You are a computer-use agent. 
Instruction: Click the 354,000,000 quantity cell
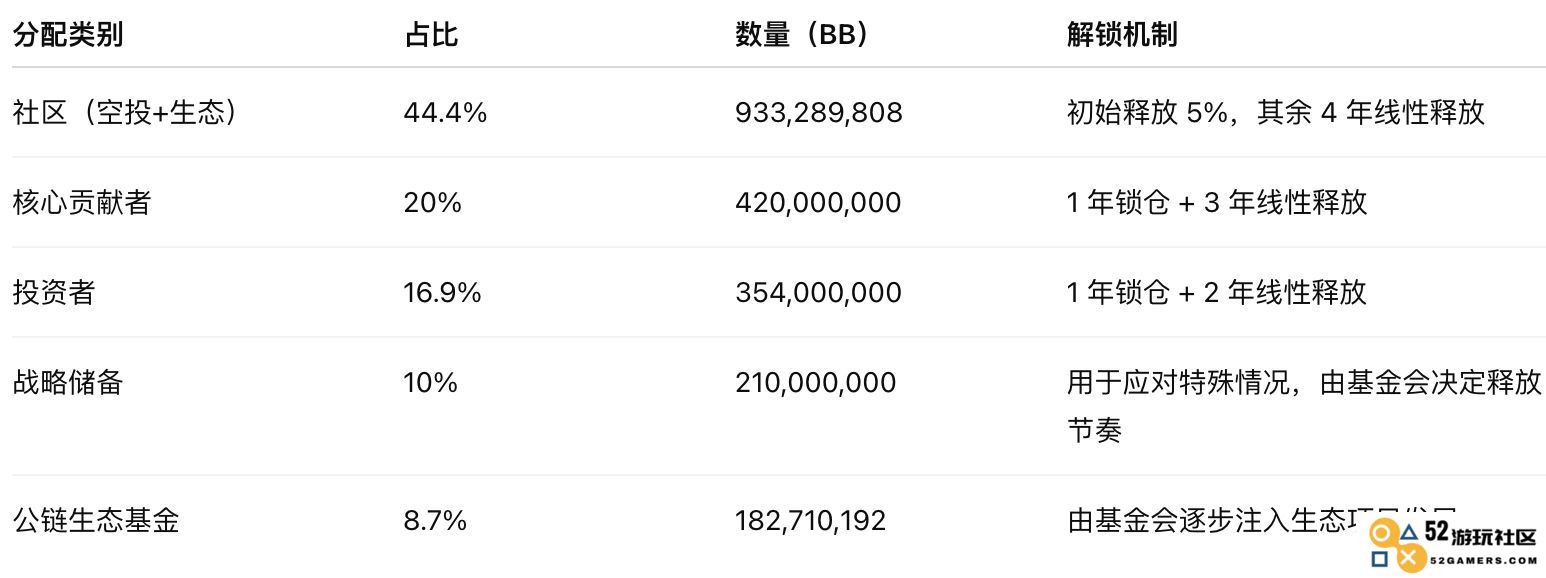coord(818,292)
